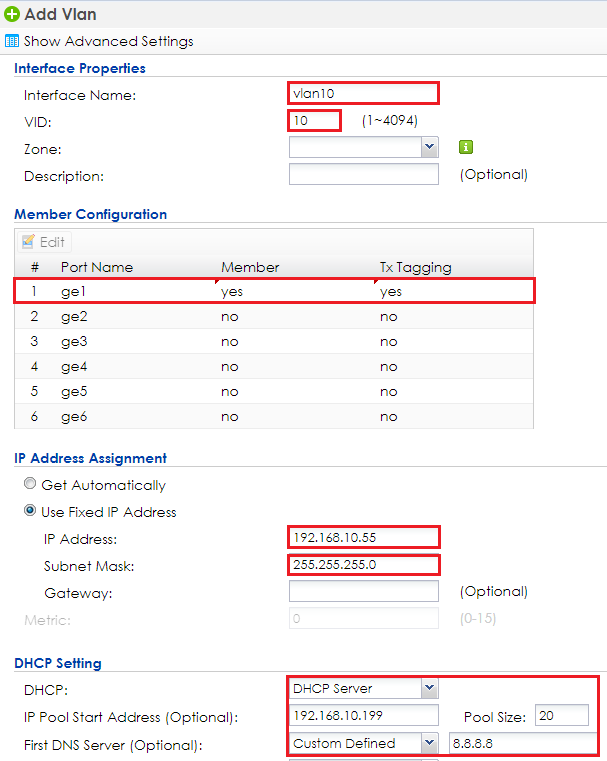The height and width of the screenshot is (761, 607).
Task: Click the Member column header
Action: coord(250,267)
